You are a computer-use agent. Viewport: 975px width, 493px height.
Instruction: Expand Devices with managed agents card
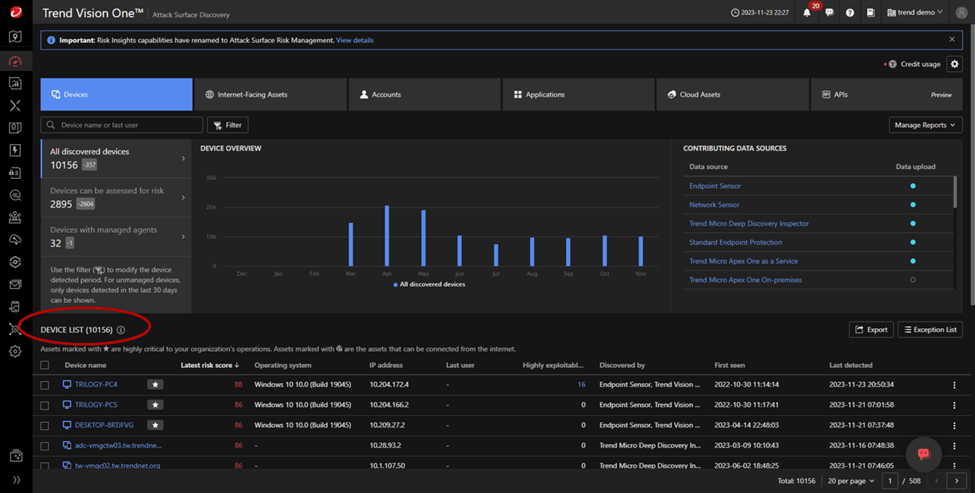click(116, 237)
